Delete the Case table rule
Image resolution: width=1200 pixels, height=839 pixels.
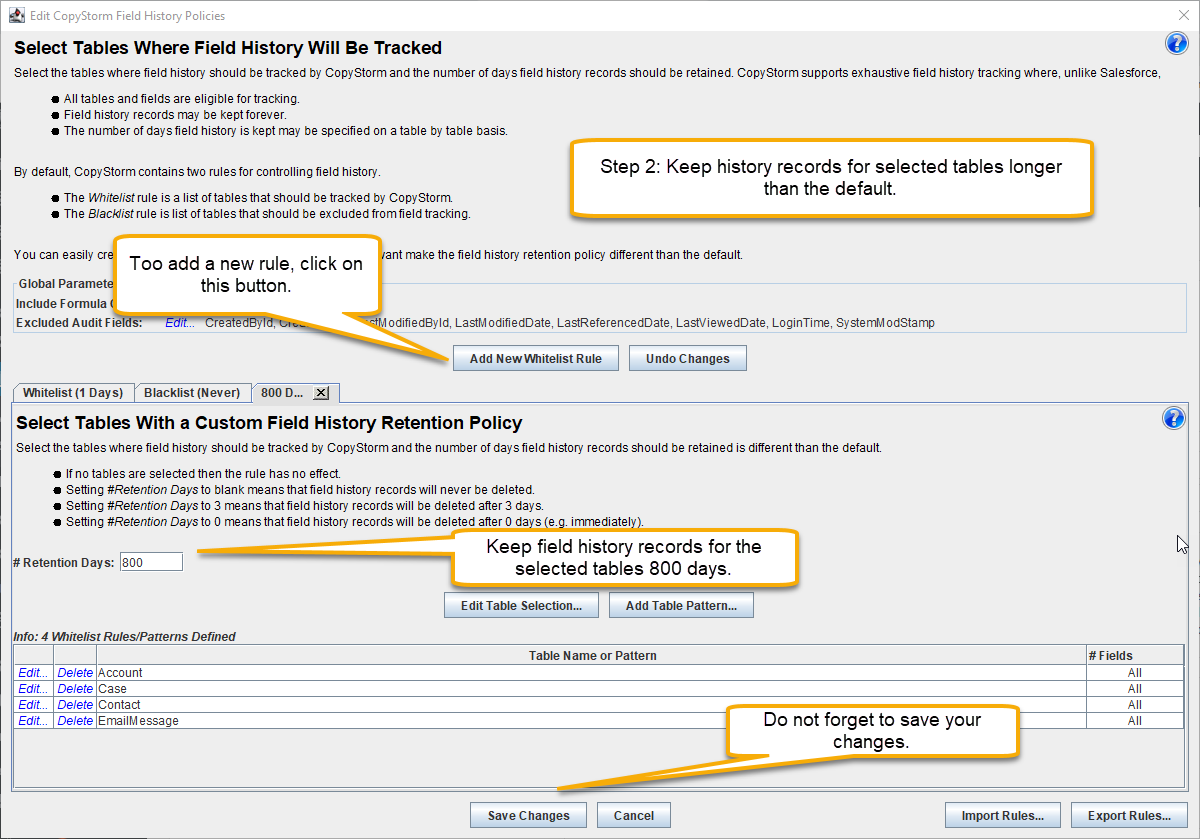[x=75, y=689]
